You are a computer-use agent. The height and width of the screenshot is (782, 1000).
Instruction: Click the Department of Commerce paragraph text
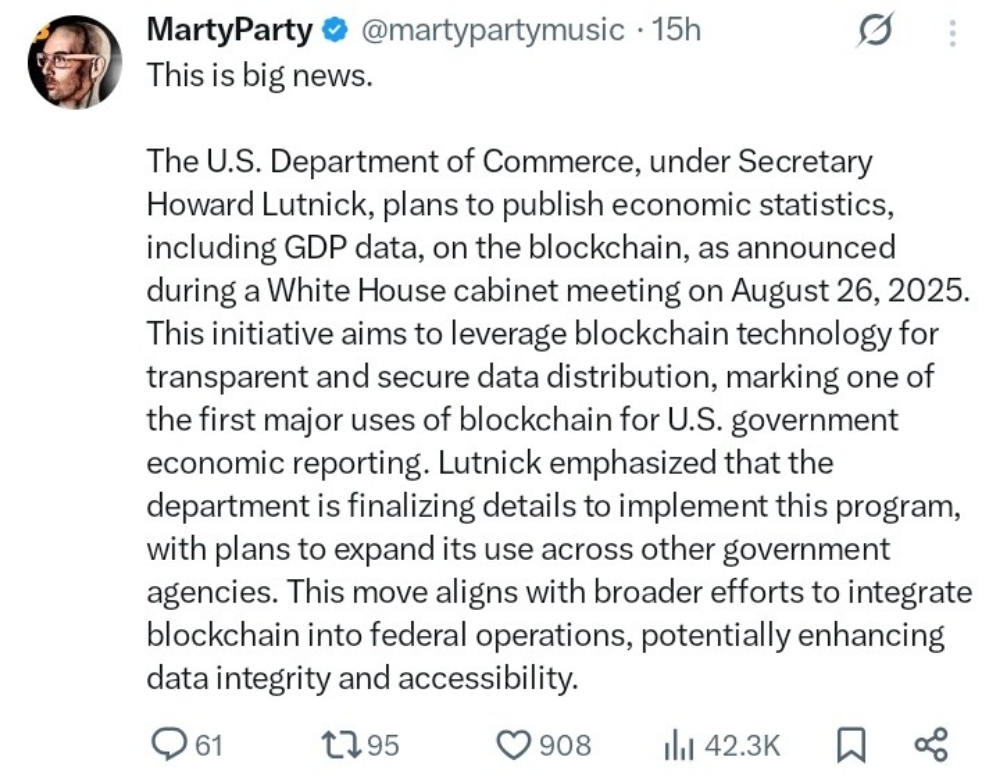tap(559, 419)
